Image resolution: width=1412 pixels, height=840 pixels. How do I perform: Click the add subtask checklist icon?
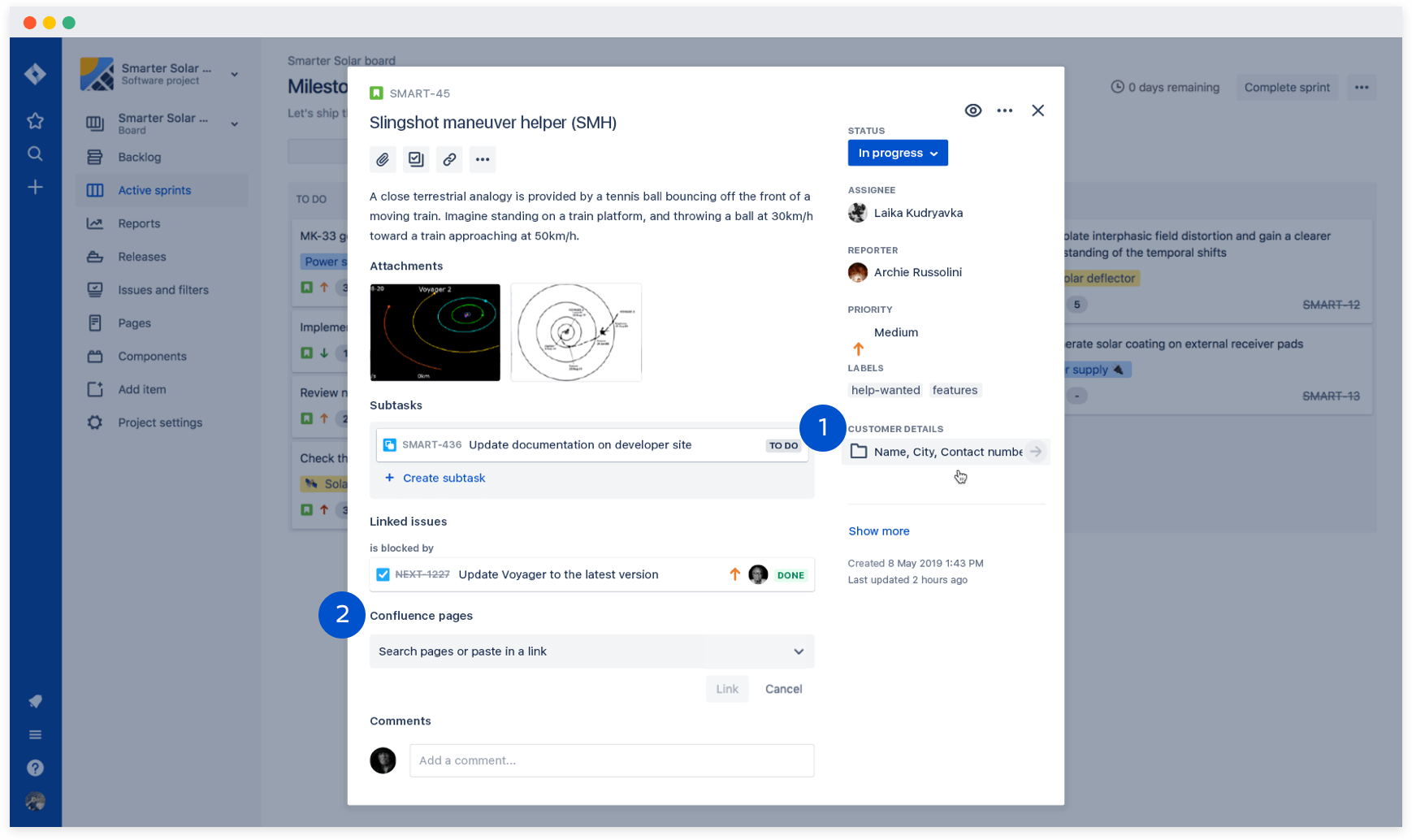tap(416, 159)
